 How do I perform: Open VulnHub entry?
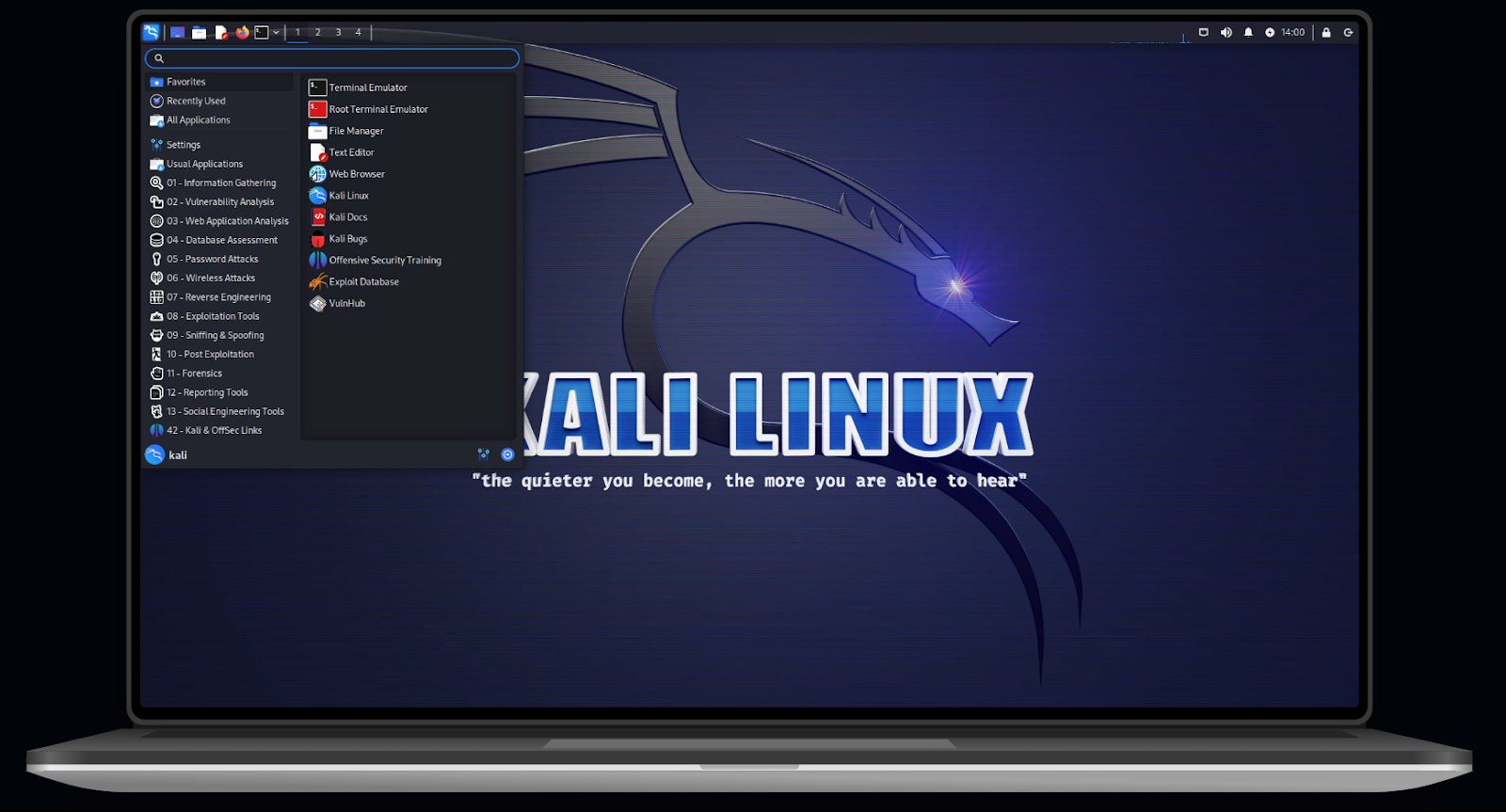click(x=410, y=304)
